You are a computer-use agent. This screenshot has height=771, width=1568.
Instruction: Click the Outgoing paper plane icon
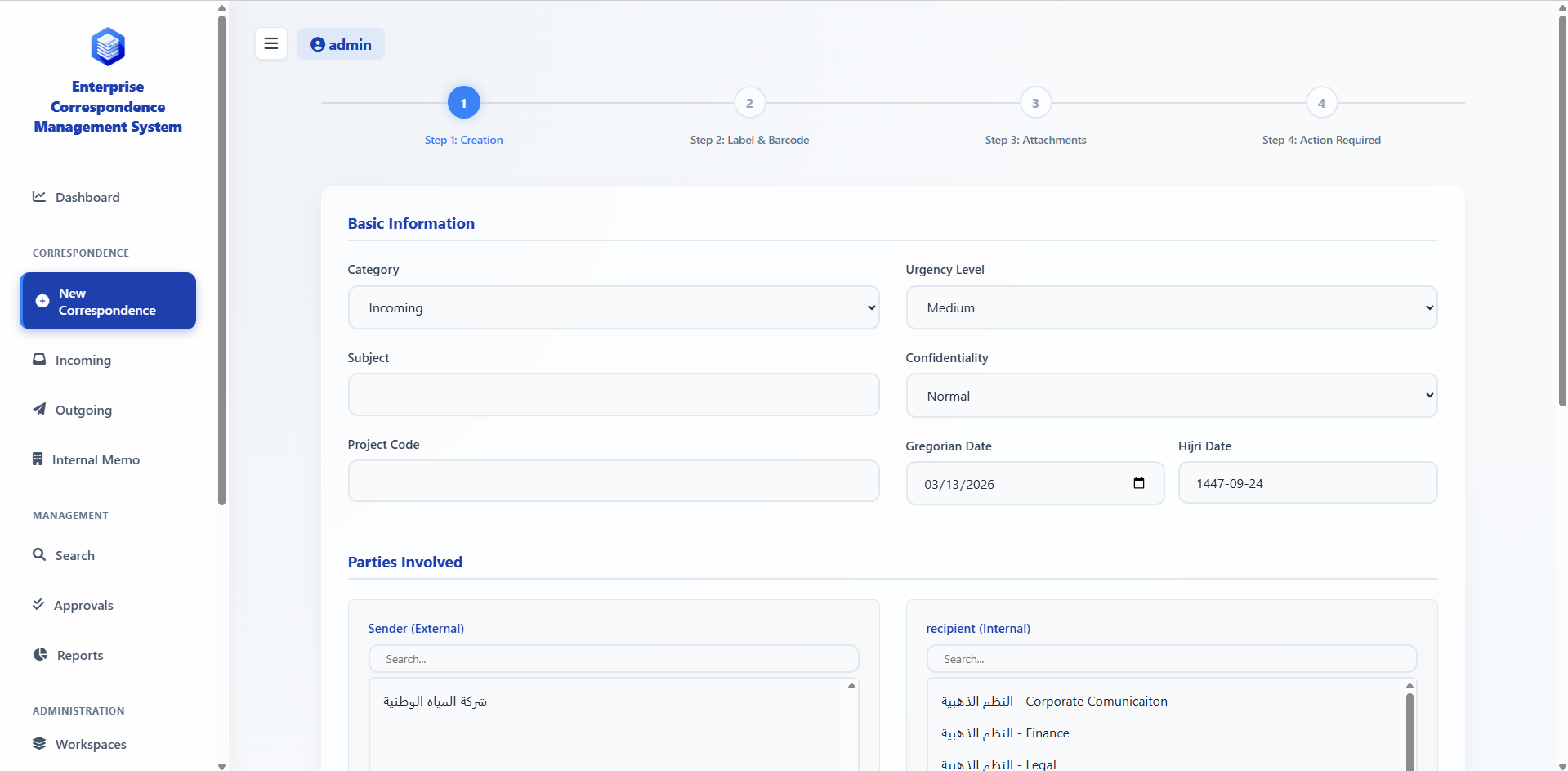tap(39, 409)
